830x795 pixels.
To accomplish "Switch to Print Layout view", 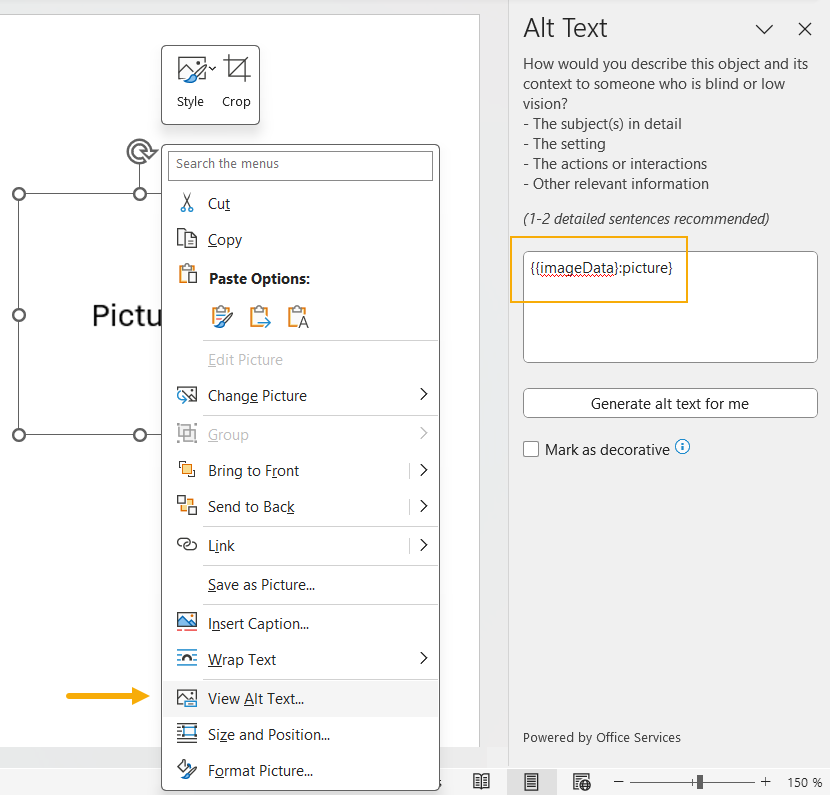I will (531, 781).
